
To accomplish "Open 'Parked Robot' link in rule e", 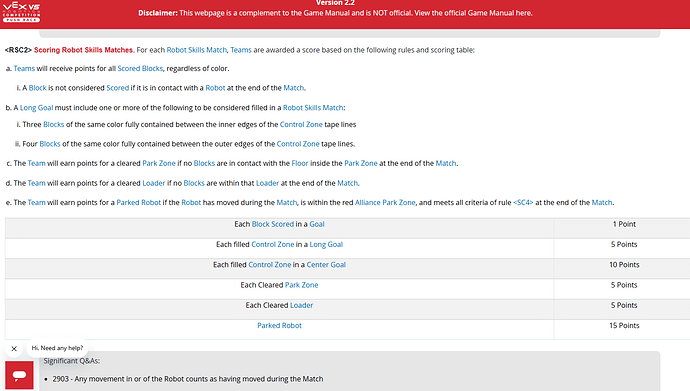I will point(139,202).
